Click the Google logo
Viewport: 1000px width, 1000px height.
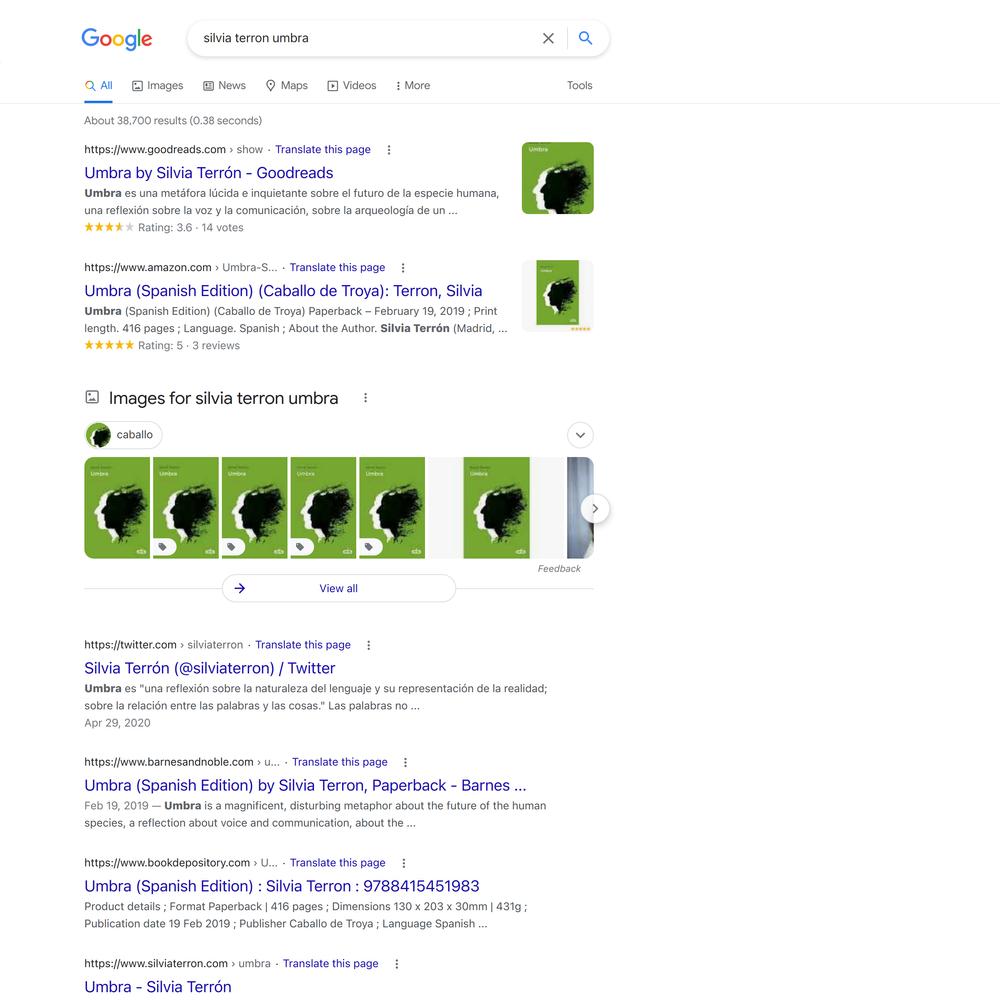coord(117,39)
